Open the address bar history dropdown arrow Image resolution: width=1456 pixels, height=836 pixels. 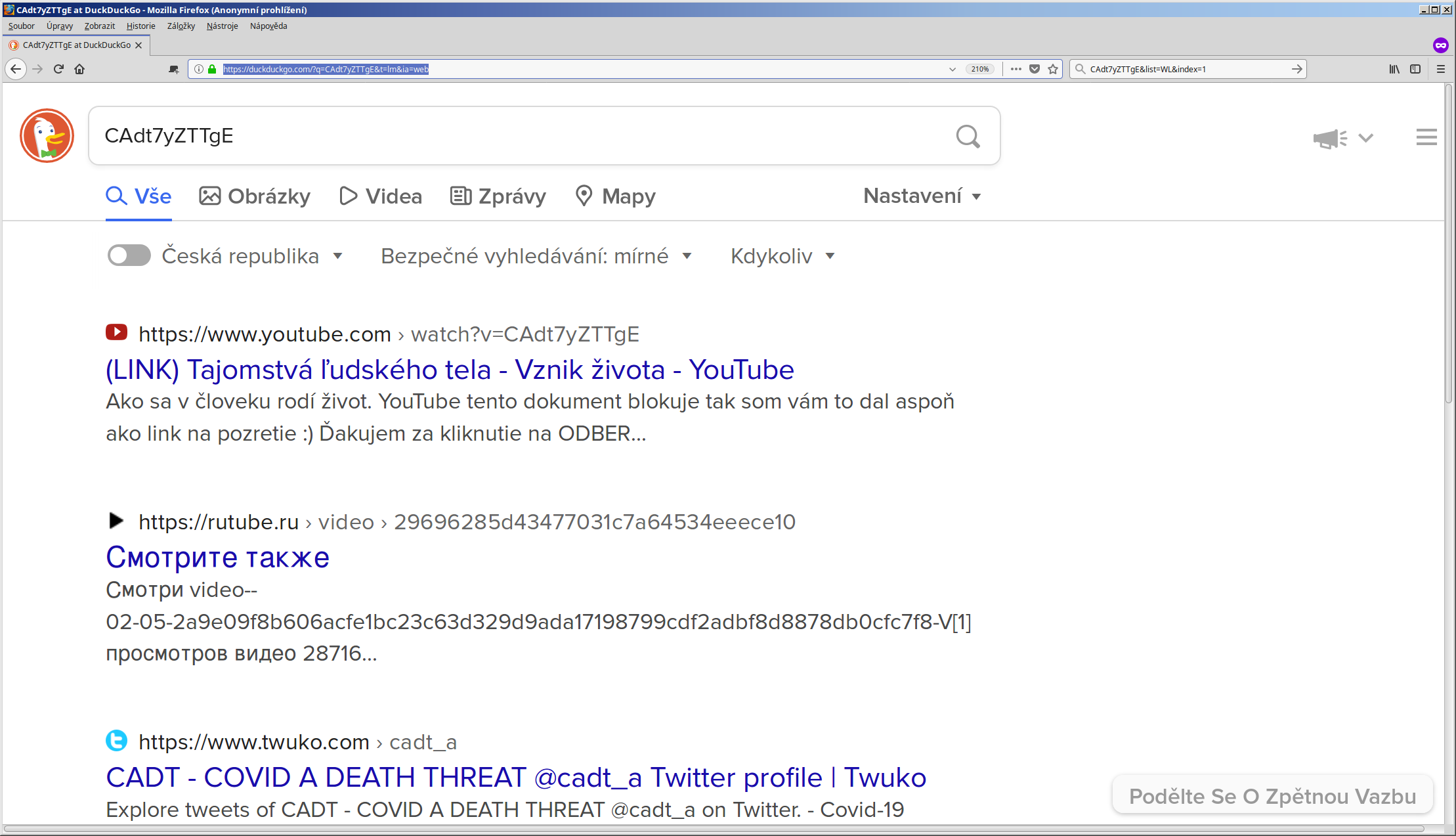point(953,69)
